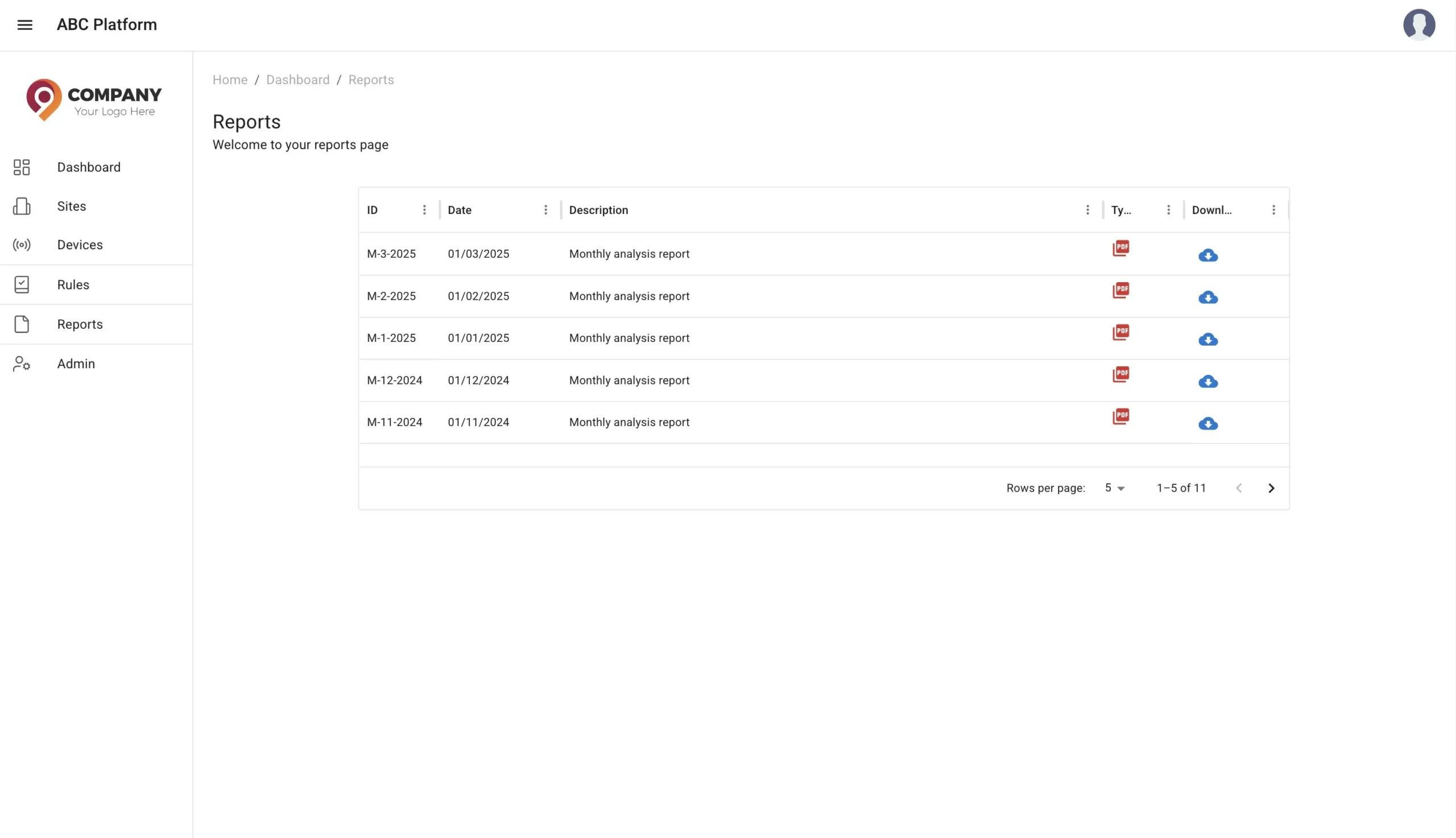This screenshot has width=1456, height=838.
Task: Open Date column options menu
Action: tap(545, 210)
